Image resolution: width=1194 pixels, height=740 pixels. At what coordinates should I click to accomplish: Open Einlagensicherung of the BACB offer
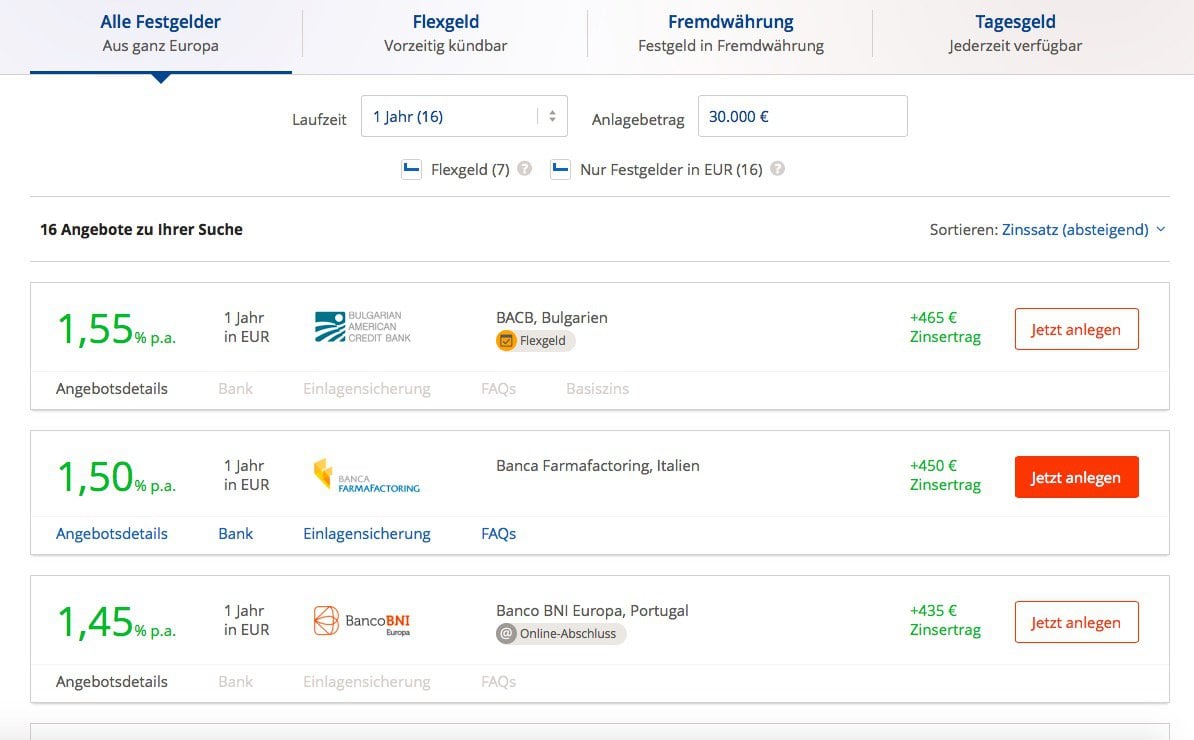point(367,388)
